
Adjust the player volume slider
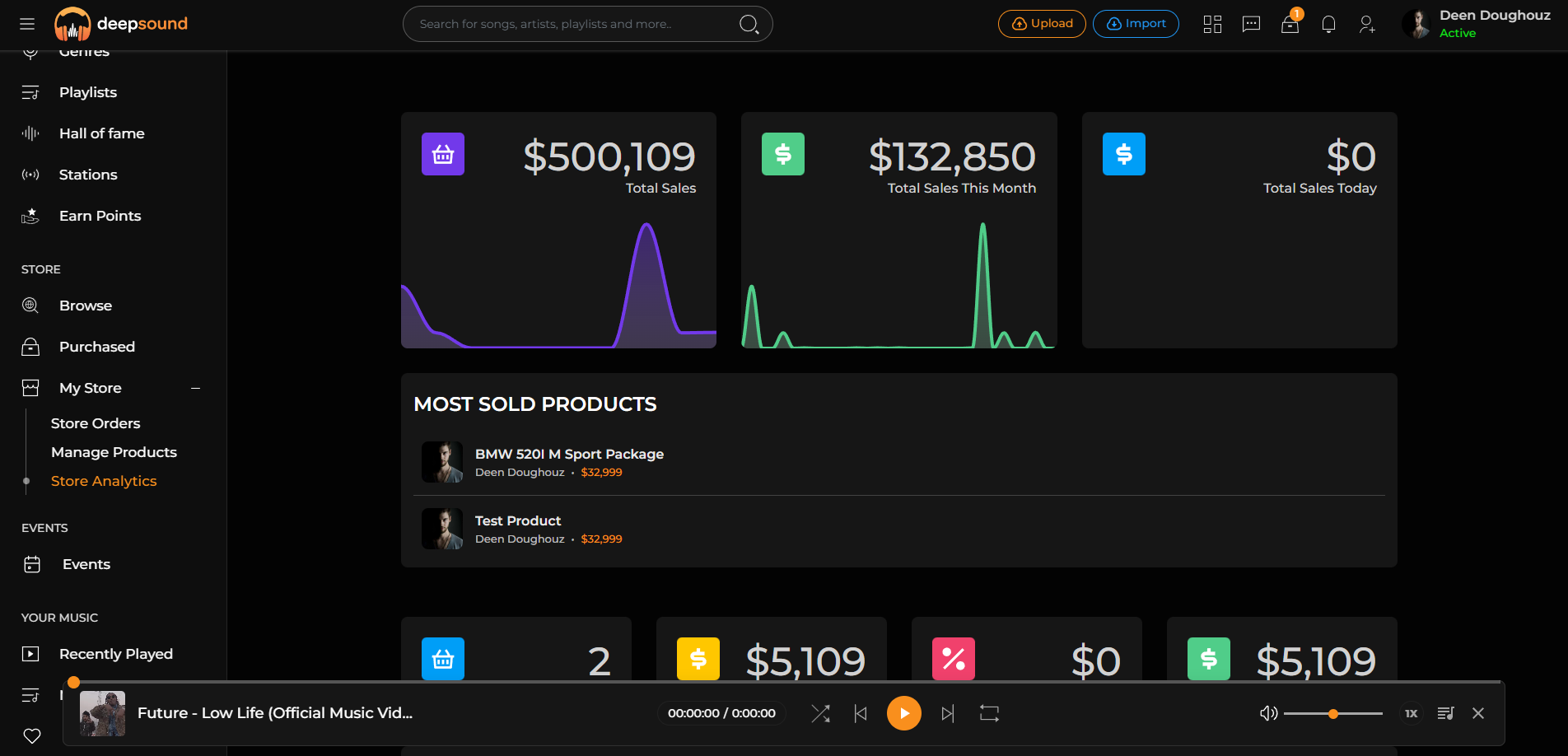[1332, 713]
